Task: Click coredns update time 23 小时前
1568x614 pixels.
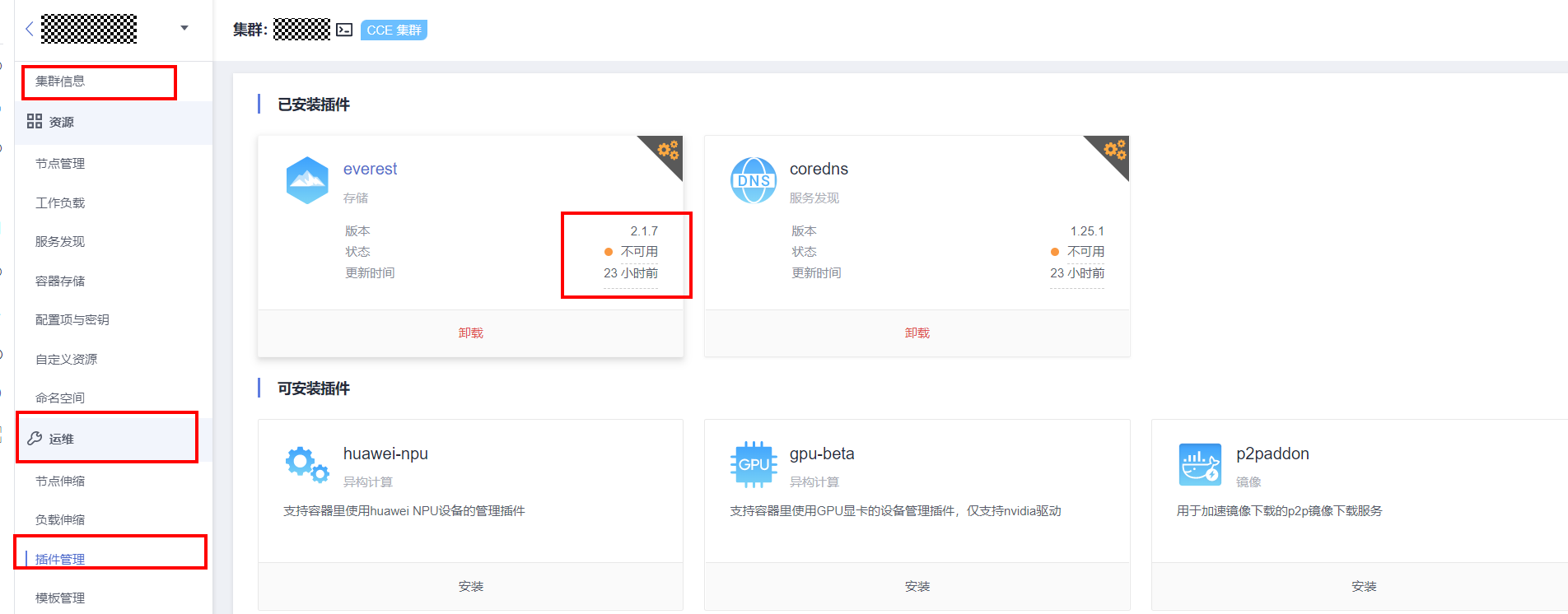Action: pos(1077,273)
